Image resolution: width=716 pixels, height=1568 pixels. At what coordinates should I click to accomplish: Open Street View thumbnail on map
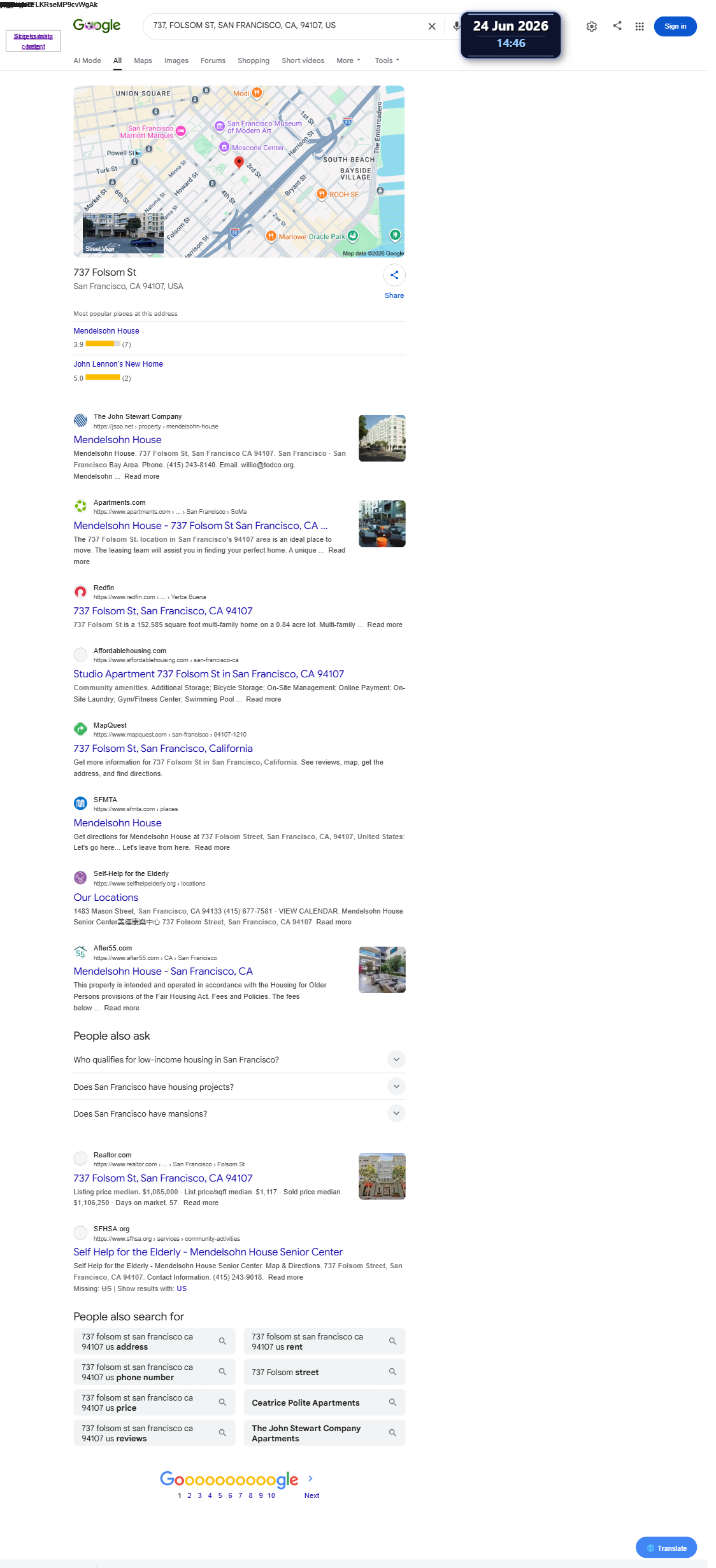click(123, 233)
